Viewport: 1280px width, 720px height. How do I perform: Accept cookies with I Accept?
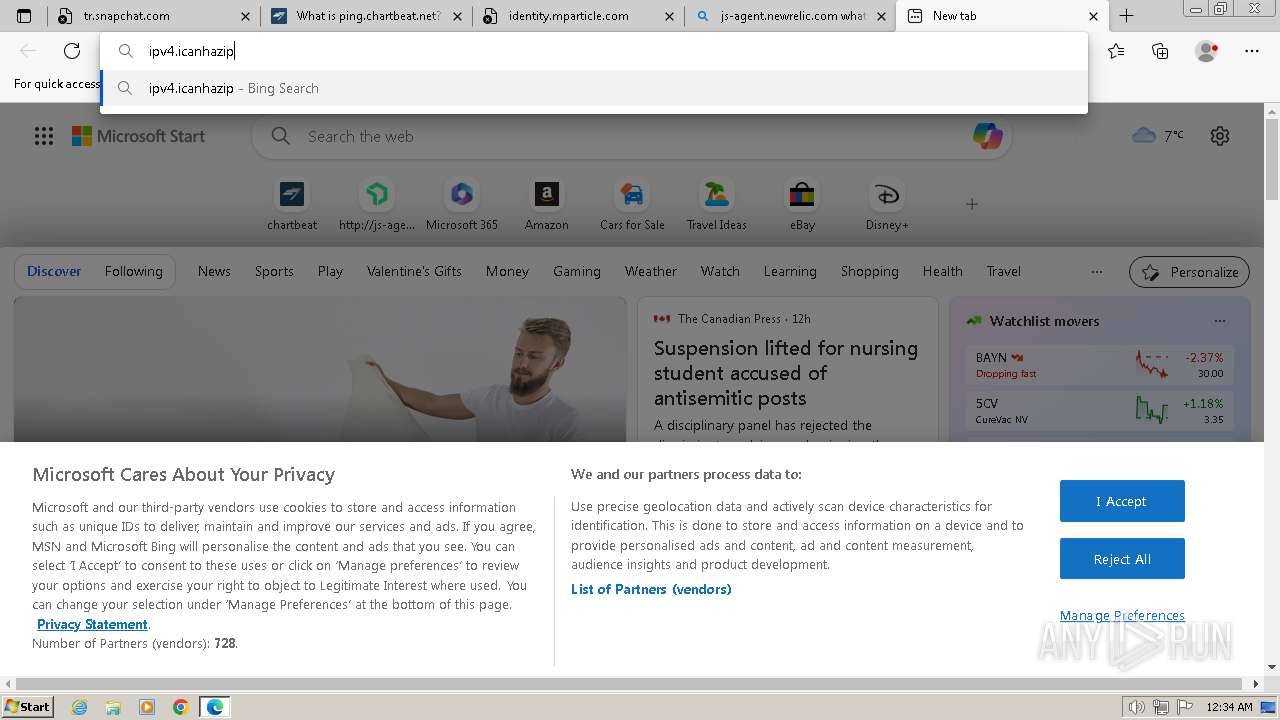(x=1122, y=501)
